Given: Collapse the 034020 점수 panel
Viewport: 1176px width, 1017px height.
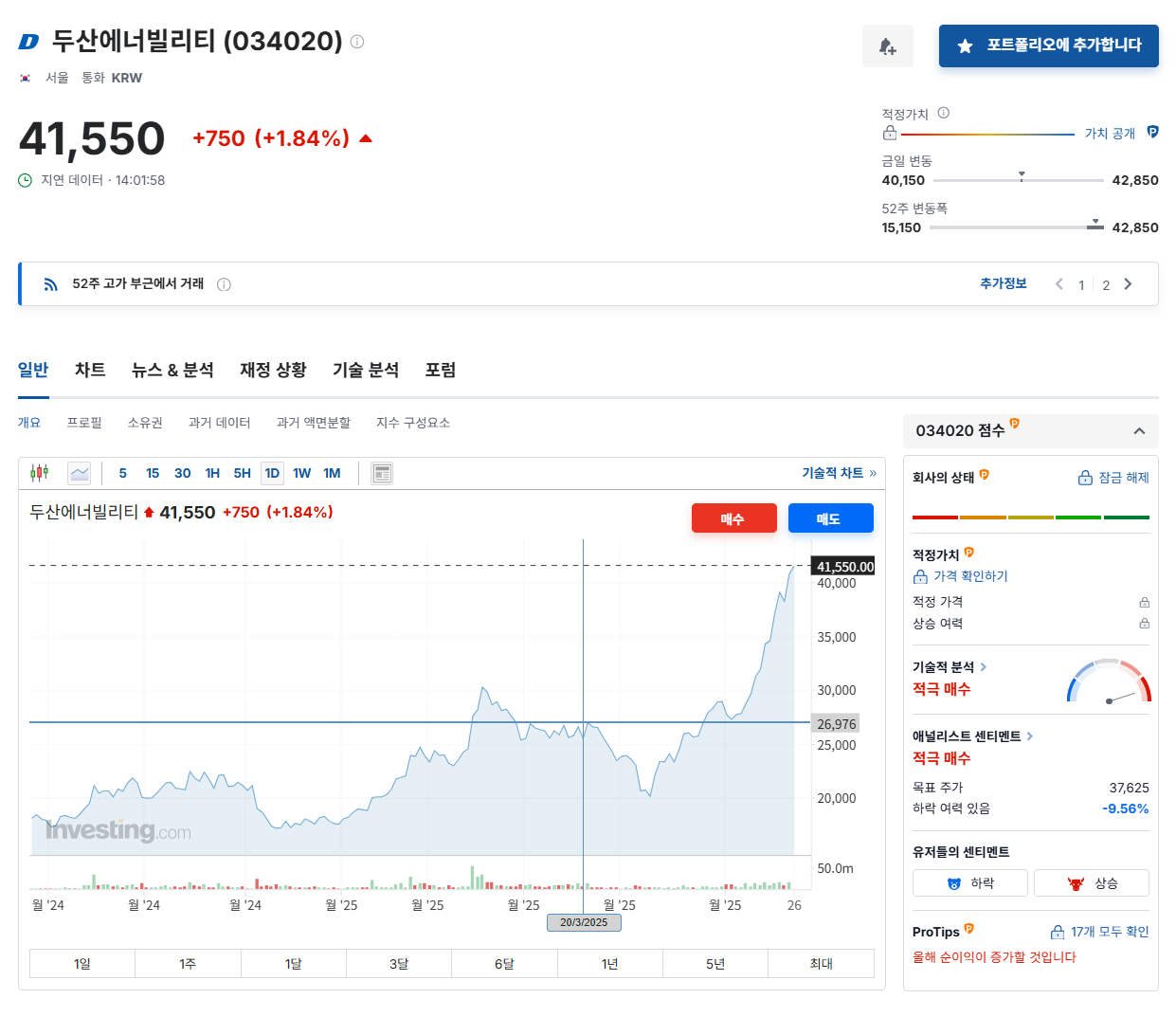Looking at the screenshot, I should pyautogui.click(x=1139, y=431).
